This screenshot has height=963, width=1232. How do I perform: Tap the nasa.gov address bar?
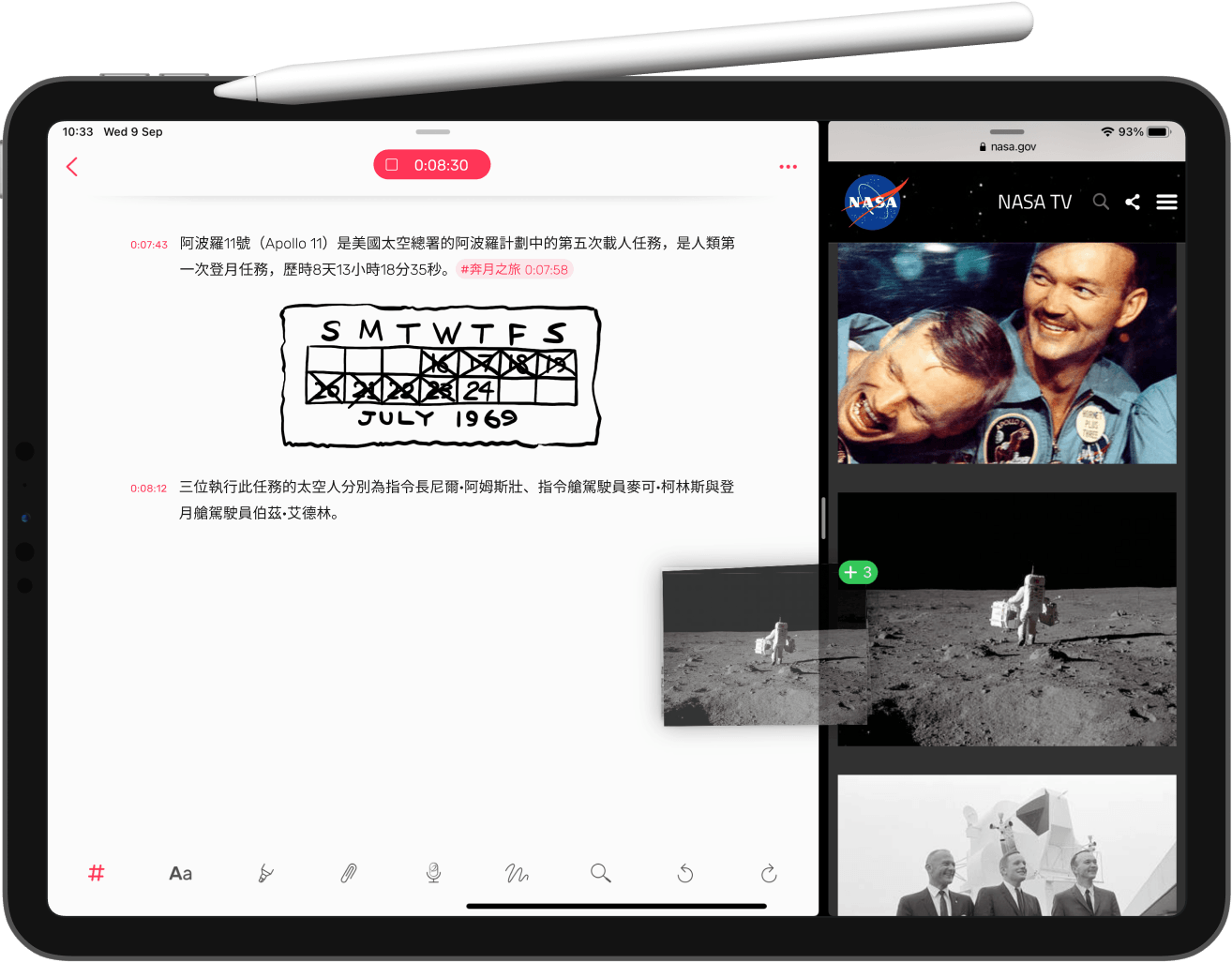1007,147
